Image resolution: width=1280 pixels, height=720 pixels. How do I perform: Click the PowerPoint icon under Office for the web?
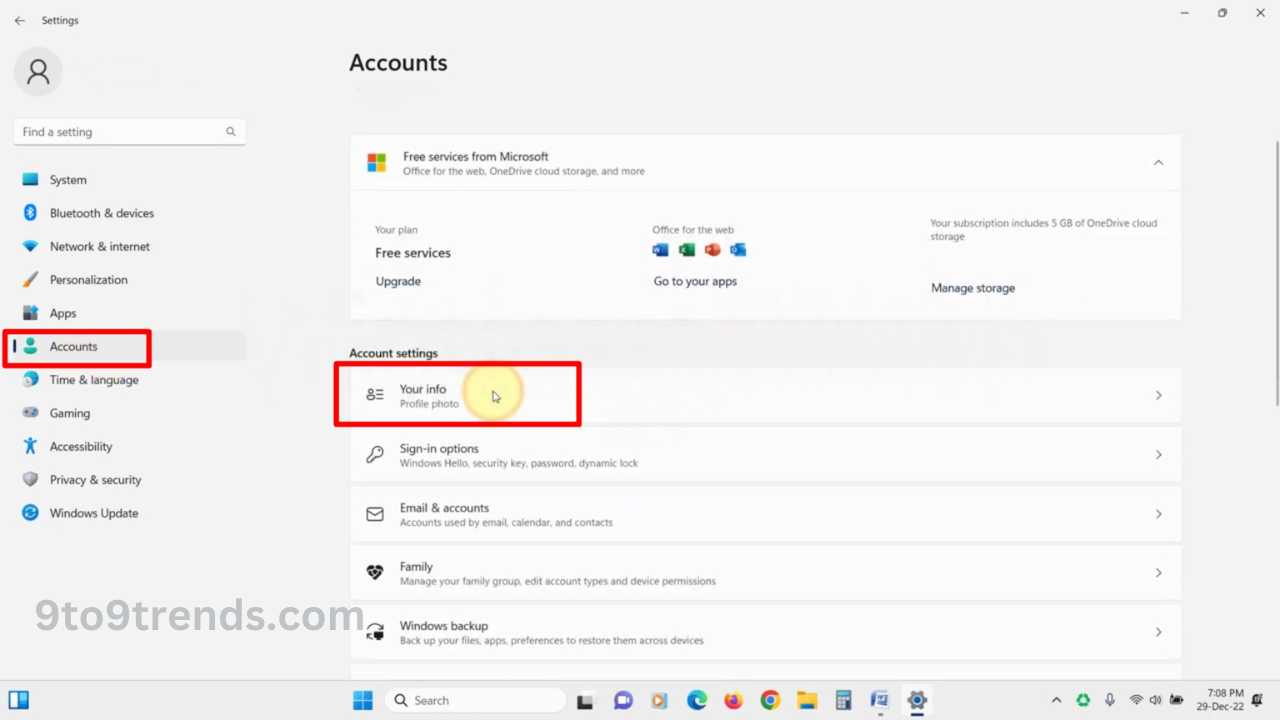pos(712,250)
